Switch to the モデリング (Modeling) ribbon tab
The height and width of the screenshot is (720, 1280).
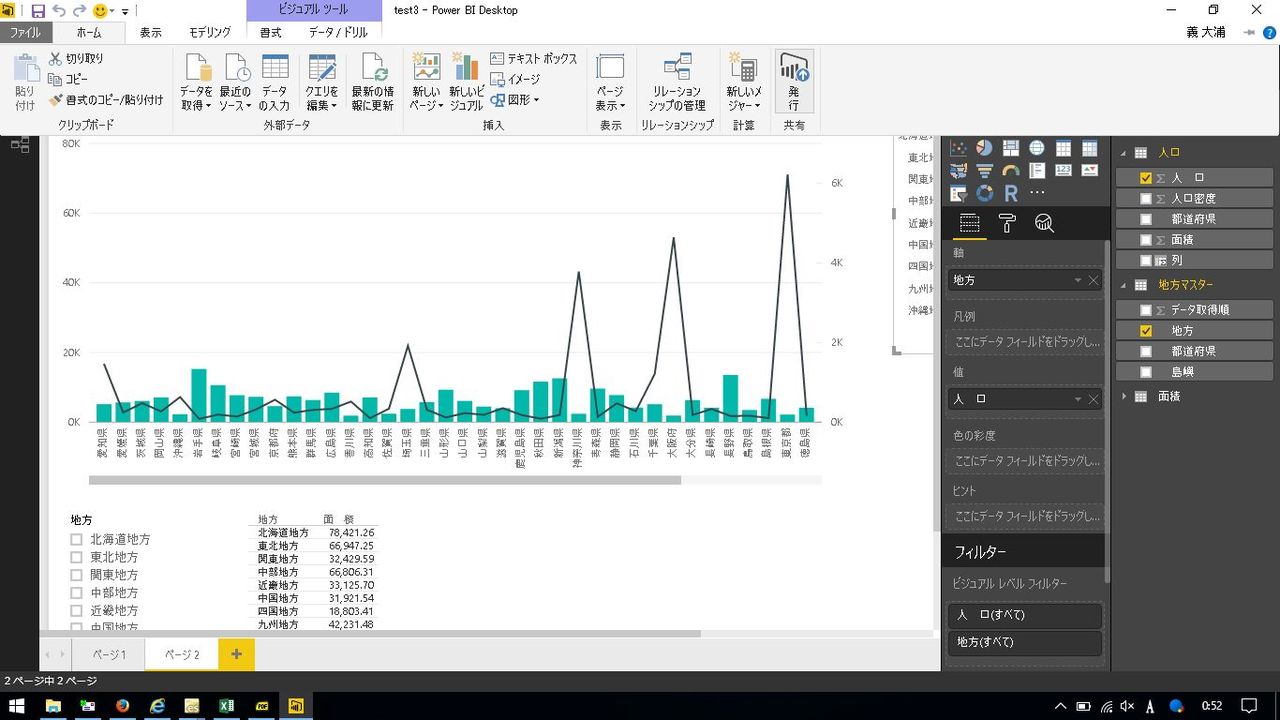point(210,33)
